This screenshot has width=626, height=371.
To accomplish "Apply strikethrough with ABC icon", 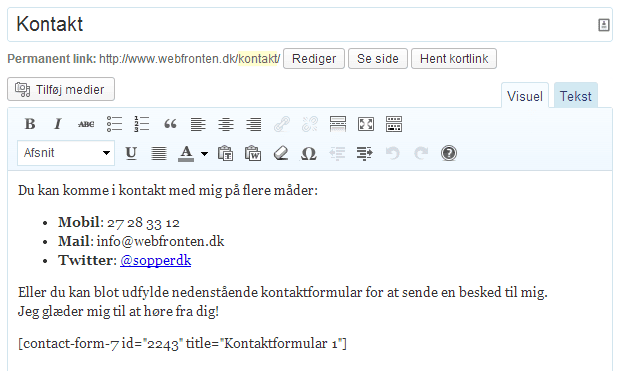I will 86,124.
